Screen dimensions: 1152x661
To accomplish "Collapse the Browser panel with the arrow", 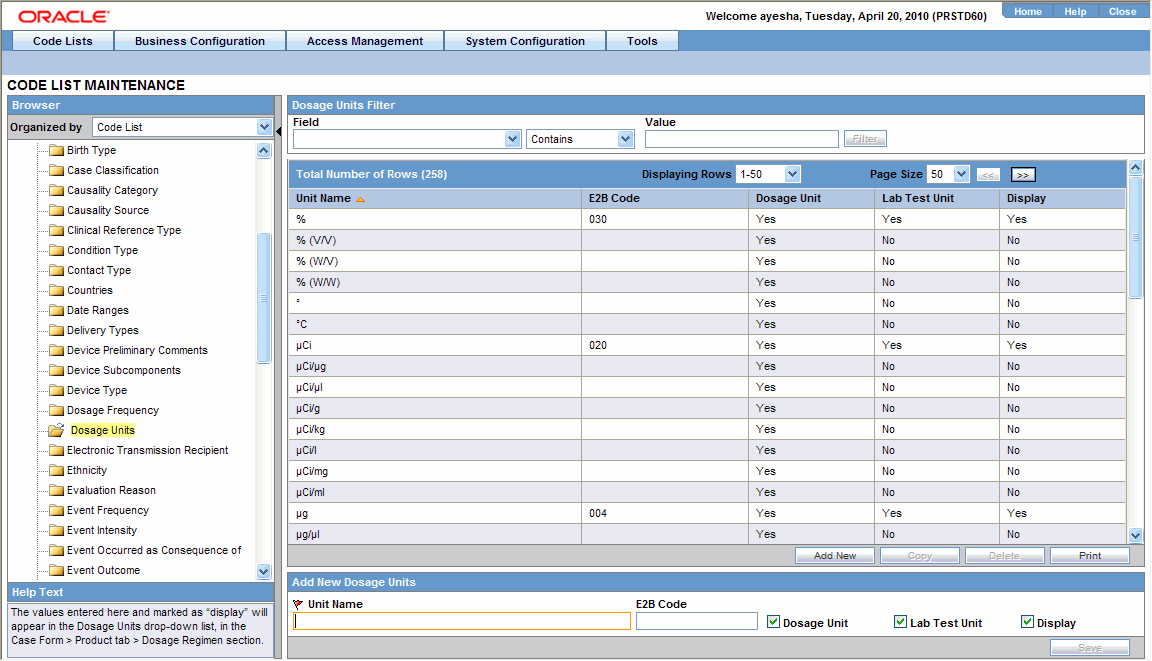I will tap(278, 131).
